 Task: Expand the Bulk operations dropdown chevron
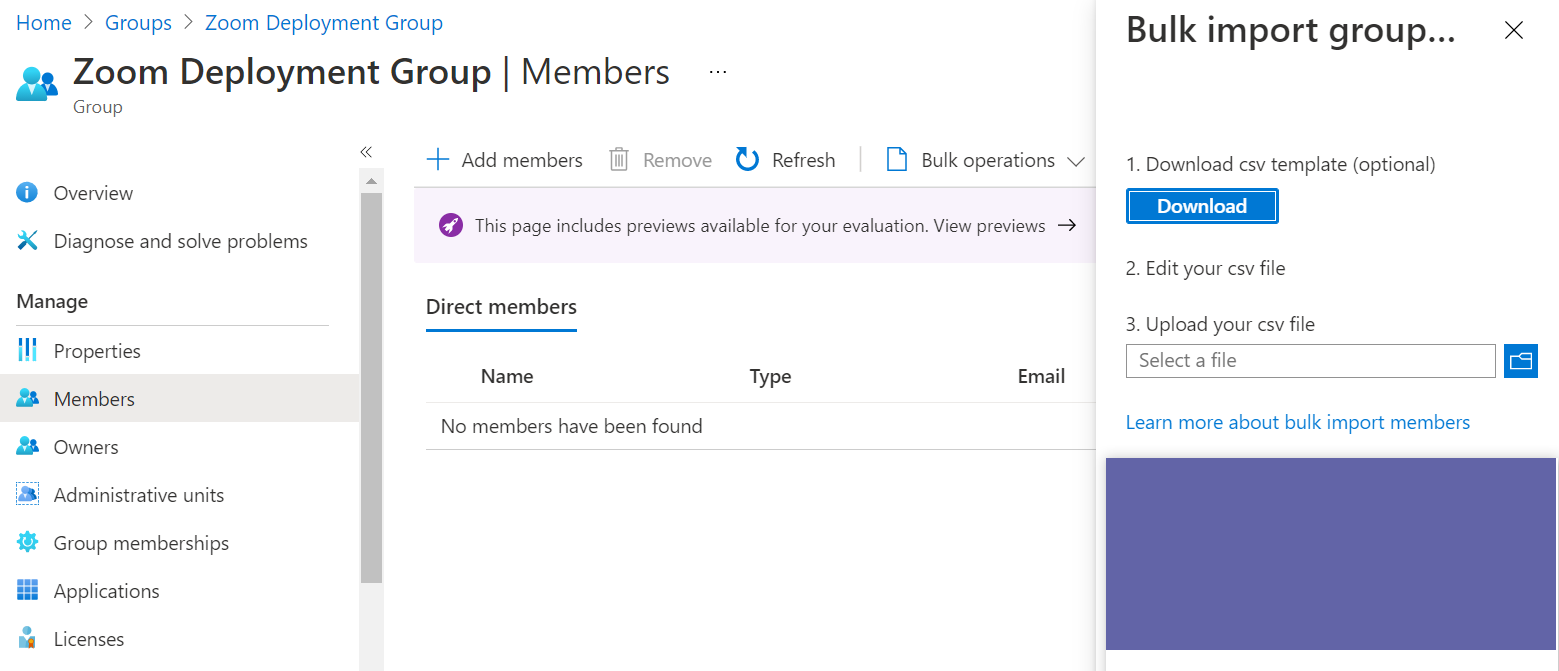tap(1076, 161)
